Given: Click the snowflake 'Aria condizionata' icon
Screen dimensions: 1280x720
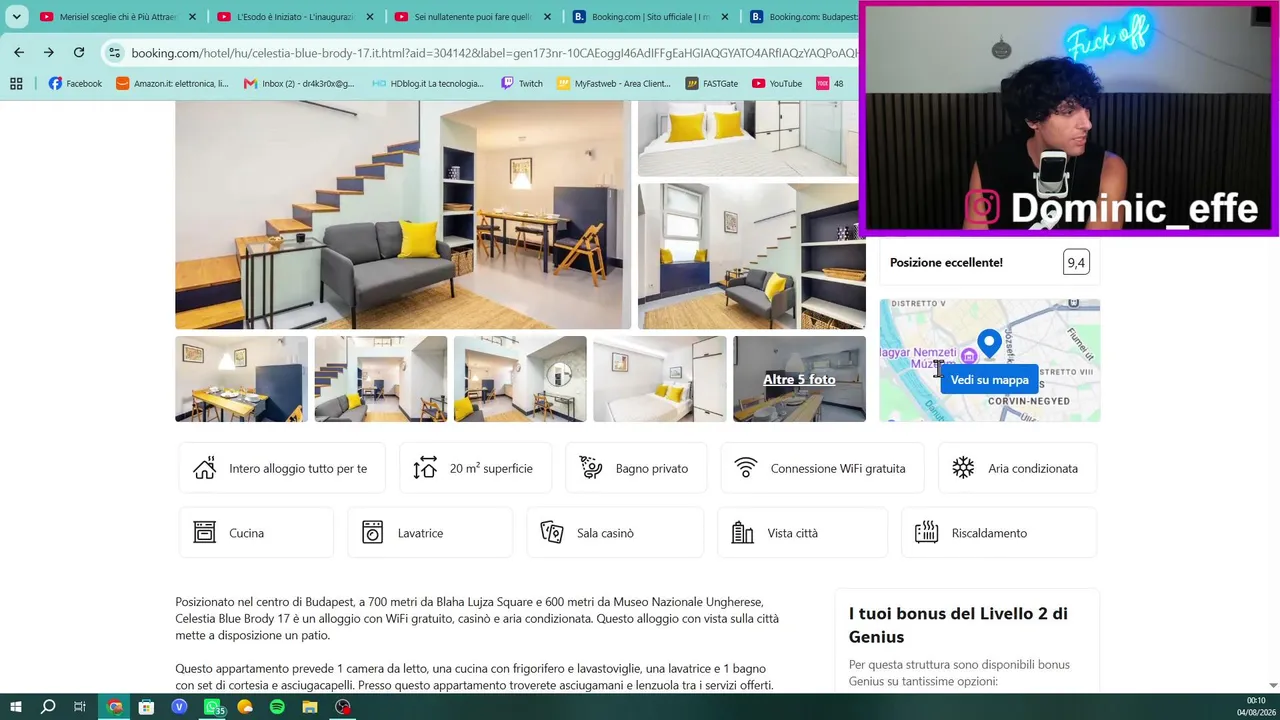Looking at the screenshot, I should [x=963, y=468].
